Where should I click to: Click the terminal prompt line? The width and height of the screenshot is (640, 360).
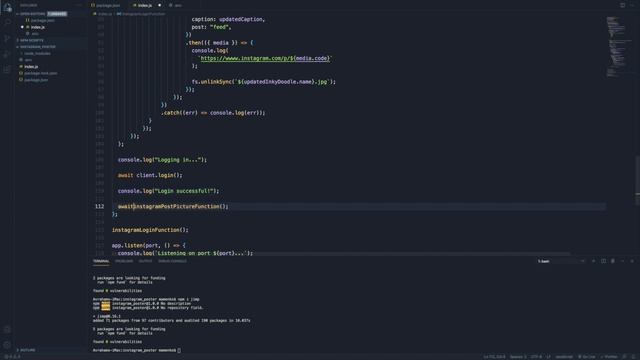[x=137, y=350]
